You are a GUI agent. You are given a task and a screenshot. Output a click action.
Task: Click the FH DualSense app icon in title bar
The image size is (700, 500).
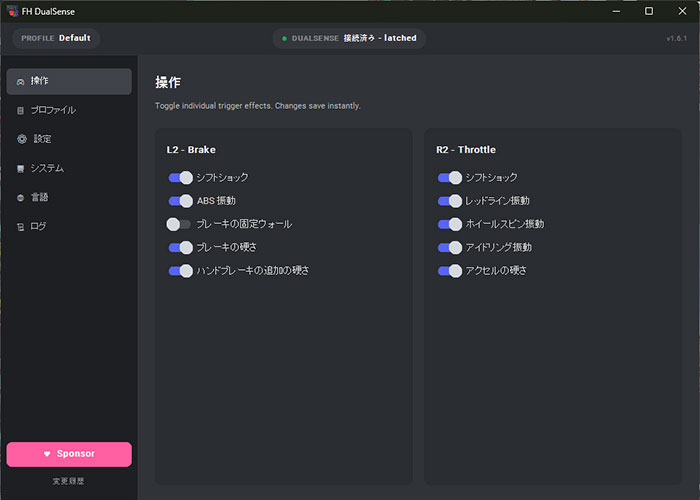pos(12,11)
